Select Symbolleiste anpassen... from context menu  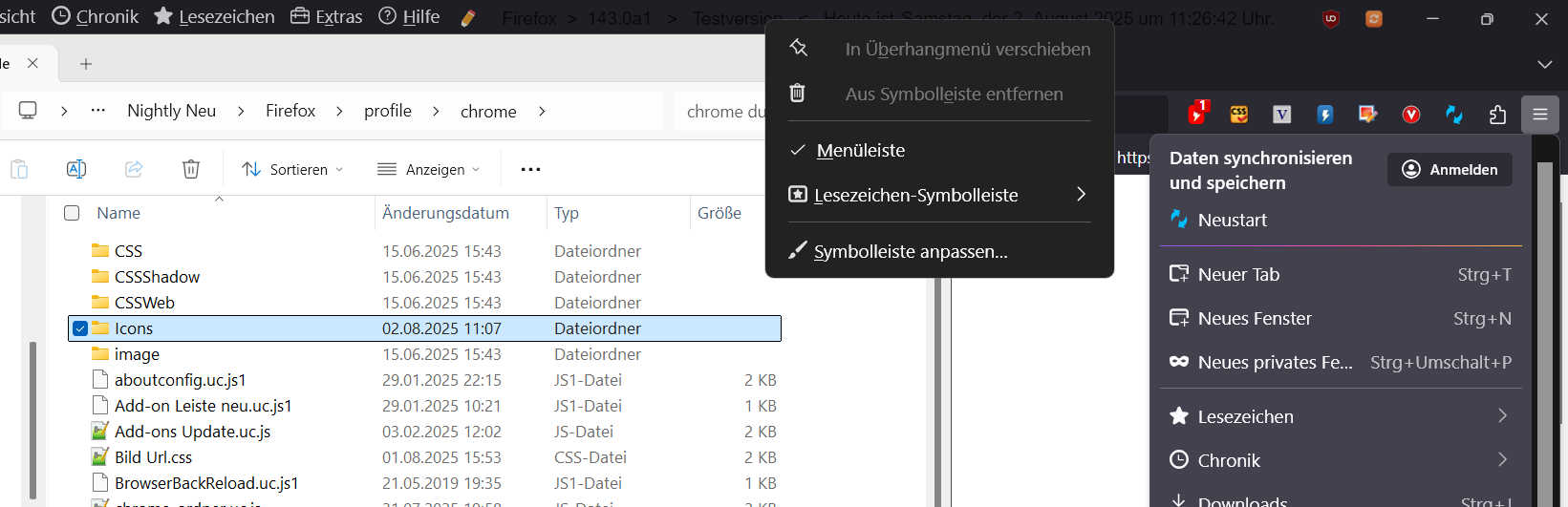[910, 251]
